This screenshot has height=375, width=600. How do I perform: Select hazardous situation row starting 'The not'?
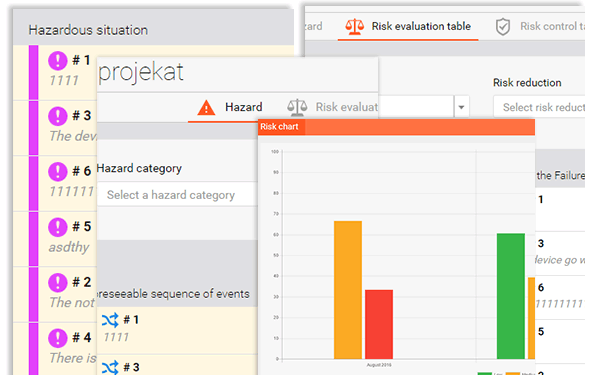point(55,295)
